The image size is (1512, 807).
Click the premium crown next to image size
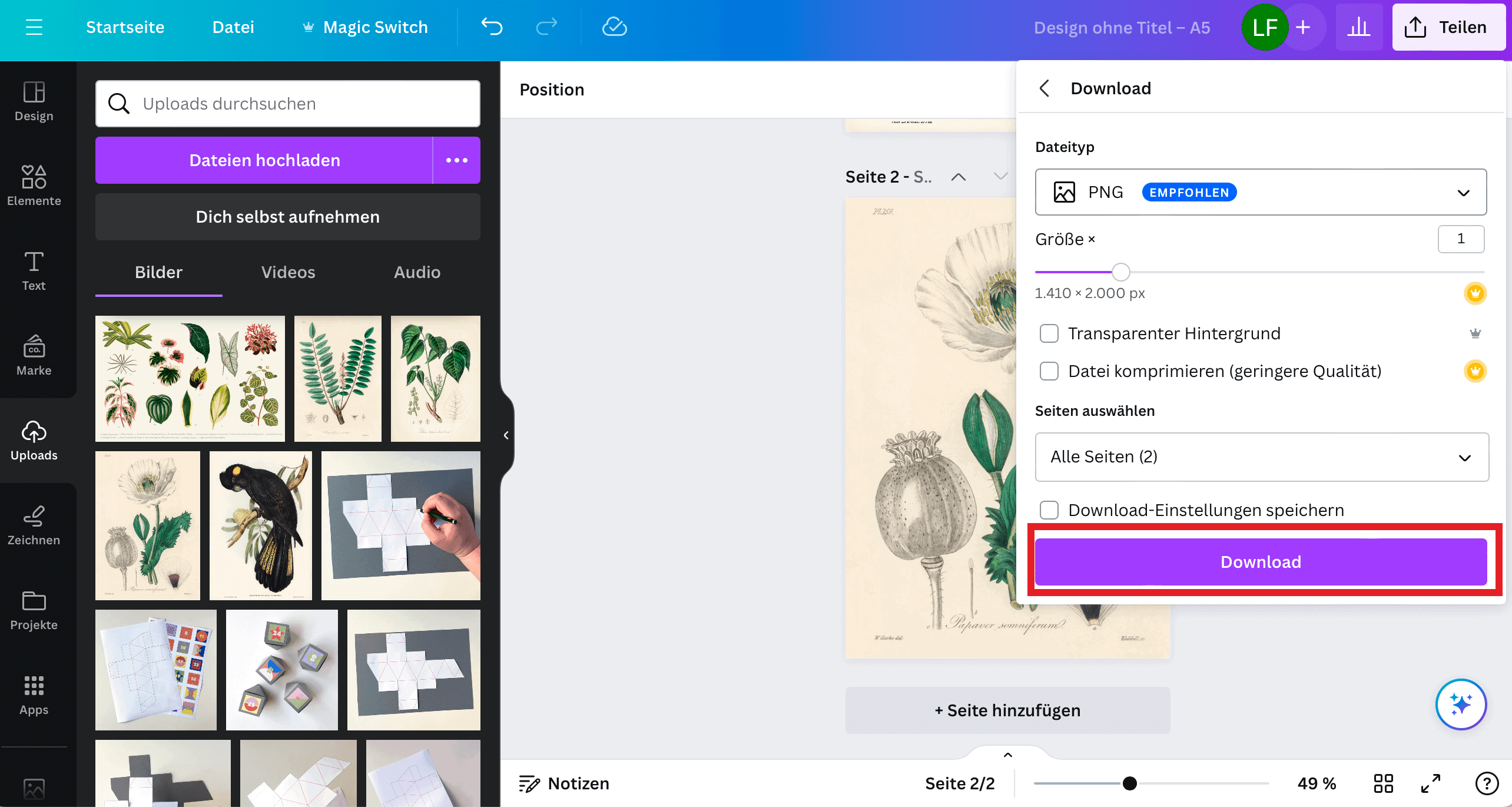point(1475,293)
